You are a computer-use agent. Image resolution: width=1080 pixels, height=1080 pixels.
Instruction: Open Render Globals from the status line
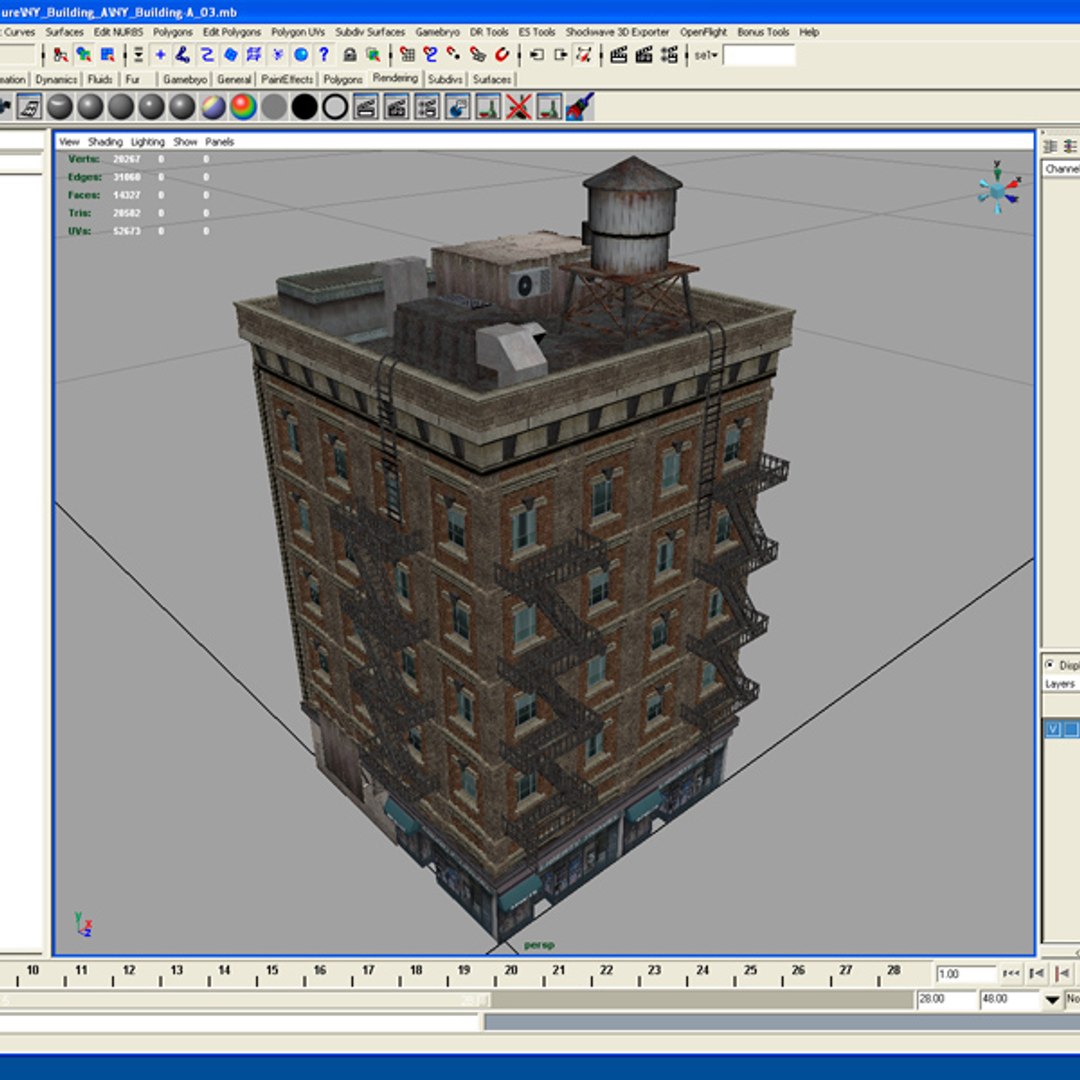(x=669, y=54)
